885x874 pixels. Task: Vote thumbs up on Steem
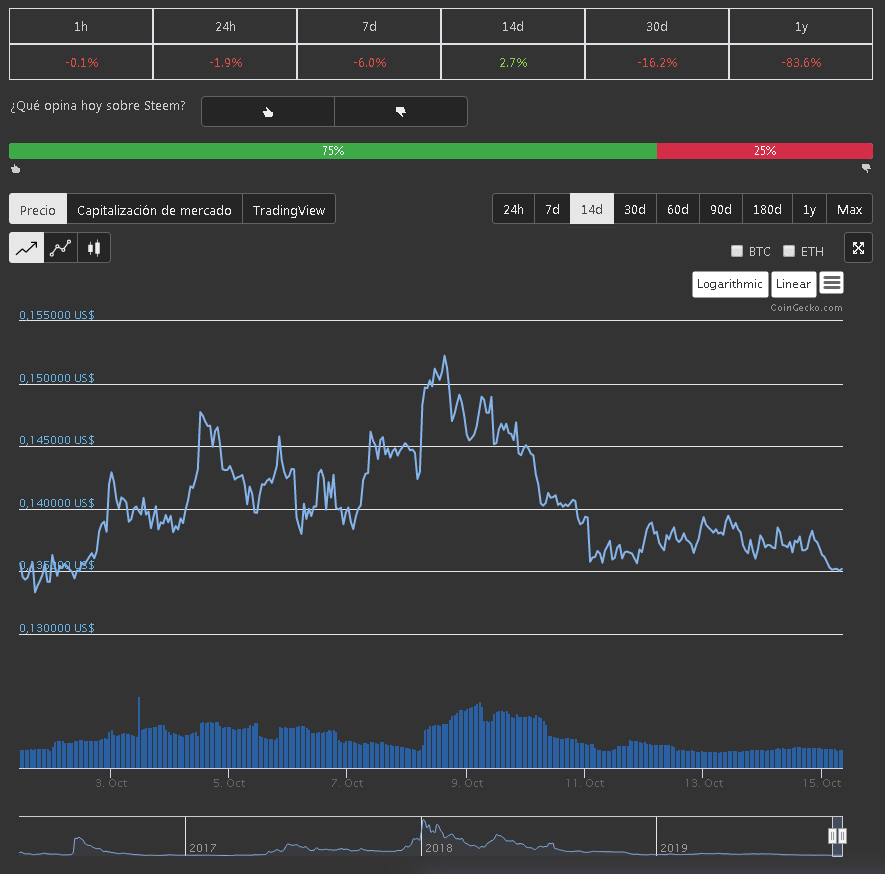coord(268,112)
